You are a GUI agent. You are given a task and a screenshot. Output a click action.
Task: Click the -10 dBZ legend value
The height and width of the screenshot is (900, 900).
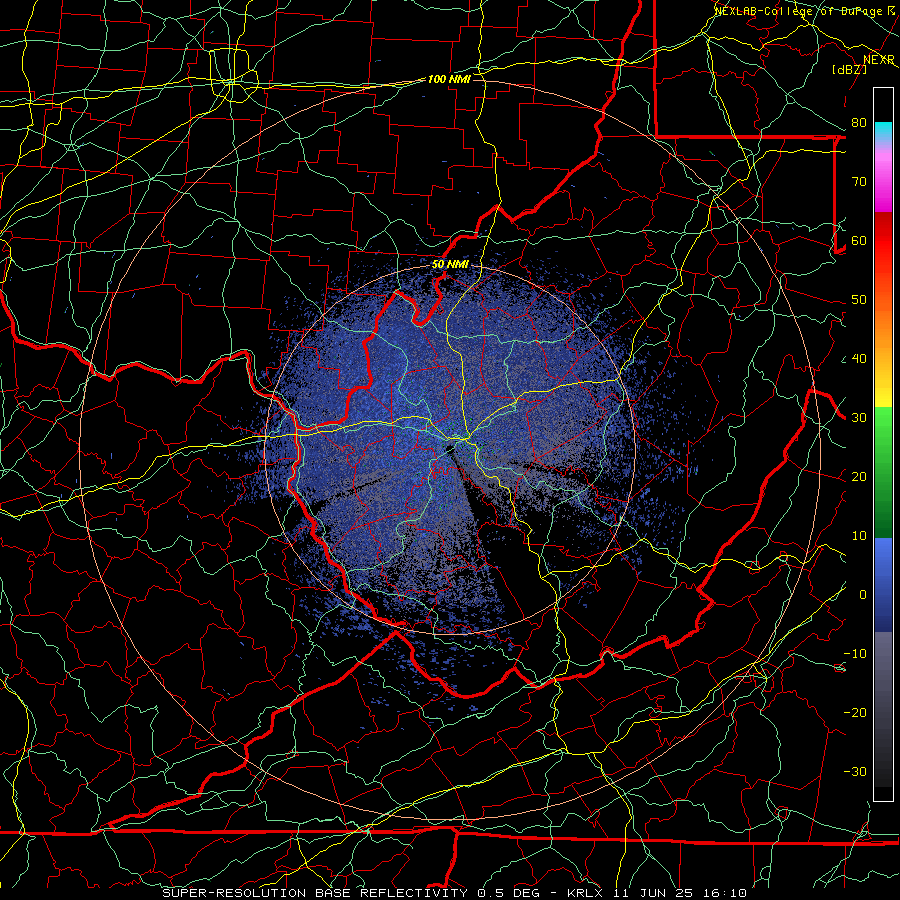click(x=855, y=654)
